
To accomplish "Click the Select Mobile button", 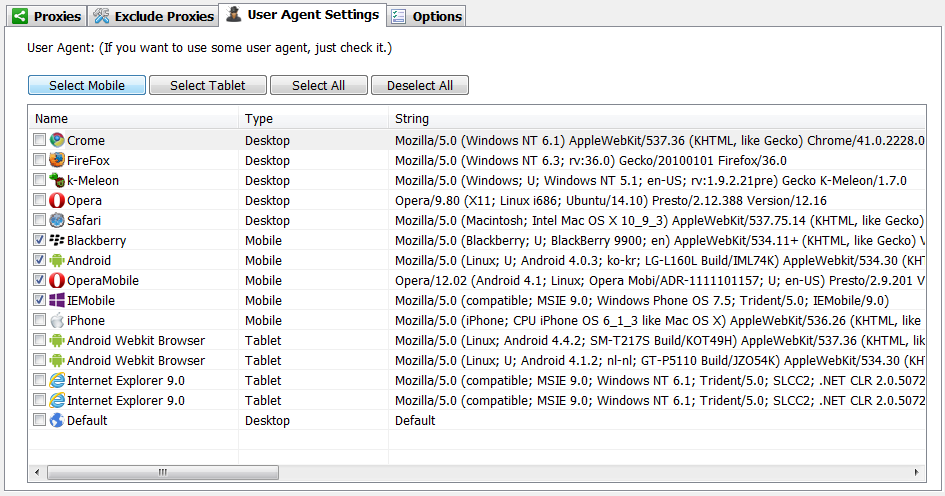I will tap(87, 85).
